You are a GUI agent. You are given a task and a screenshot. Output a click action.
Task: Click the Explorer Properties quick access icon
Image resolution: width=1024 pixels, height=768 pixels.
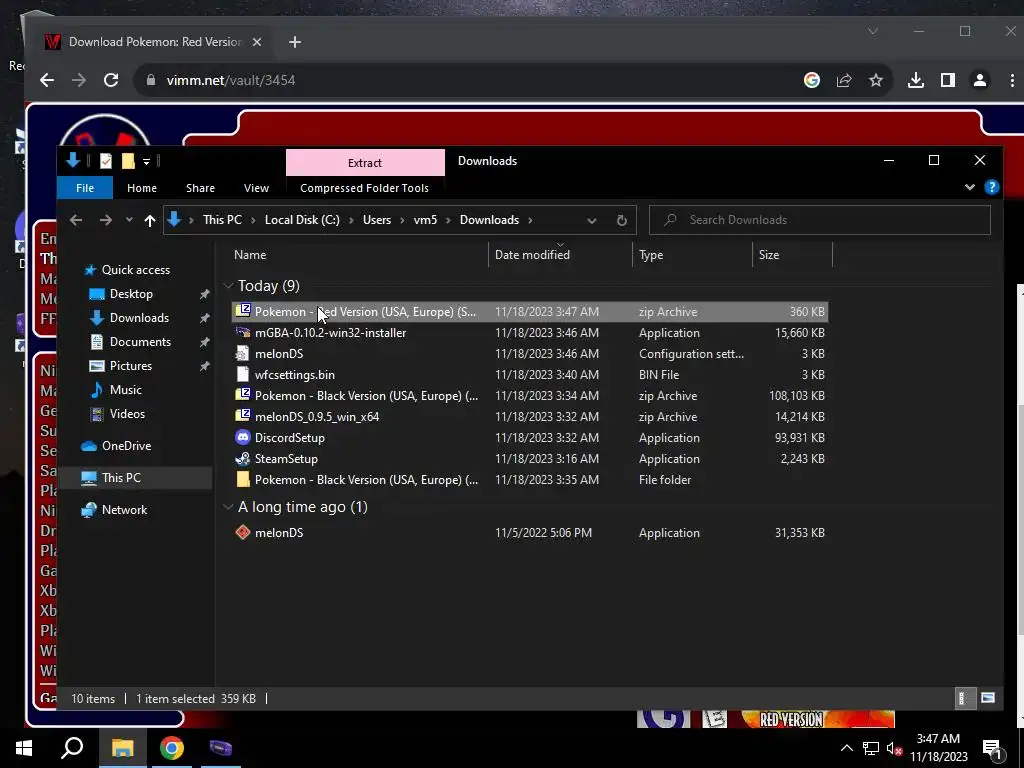coord(106,161)
